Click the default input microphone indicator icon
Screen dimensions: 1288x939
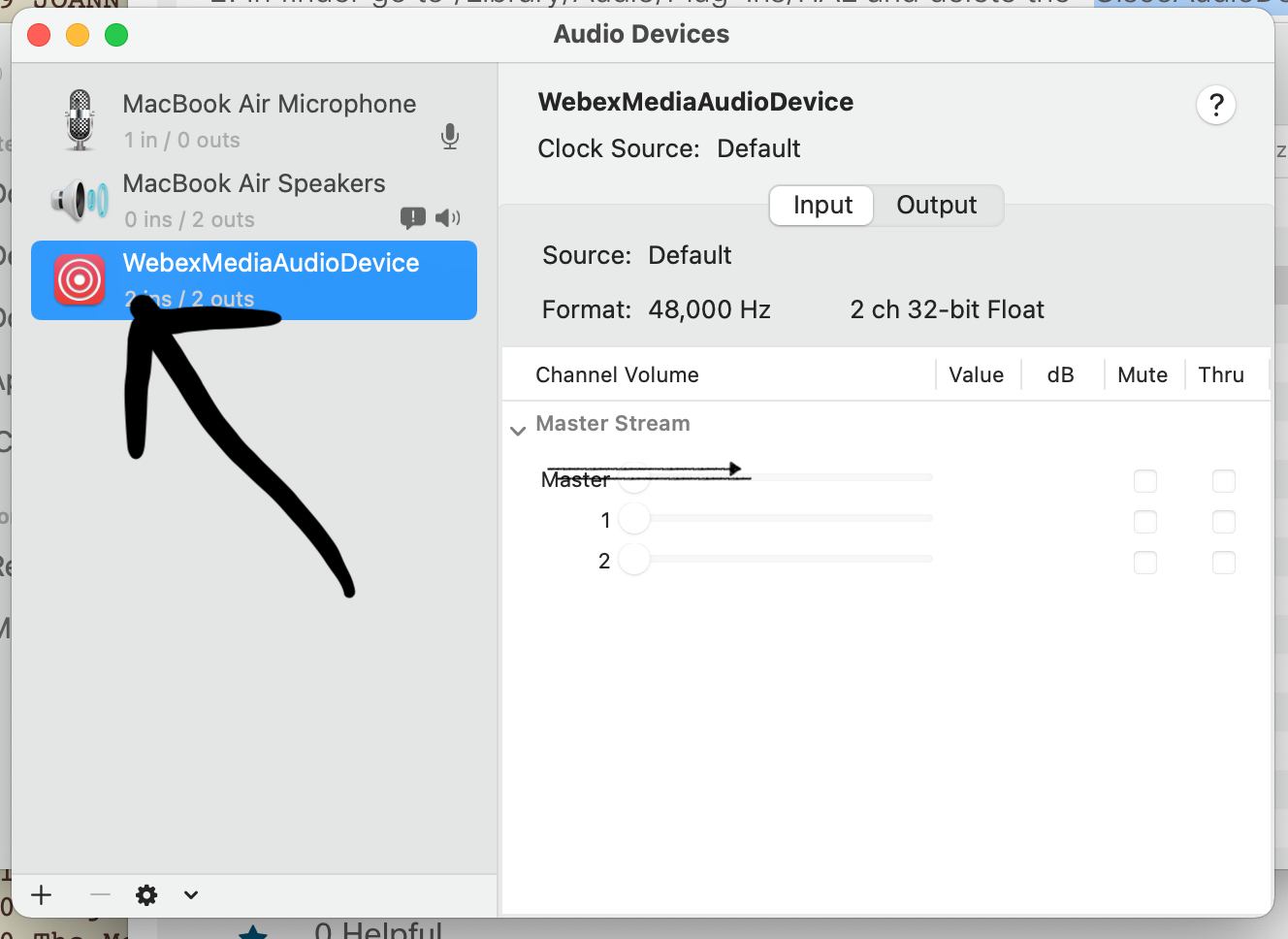click(450, 137)
